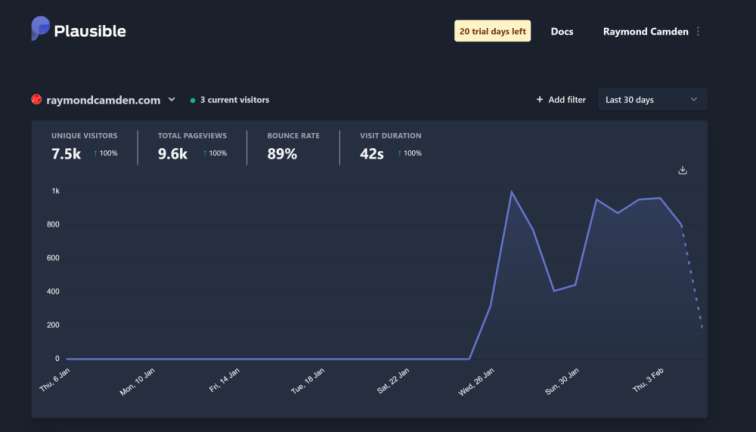Image resolution: width=756 pixels, height=432 pixels.
Task: Select the Bounce Rate 89% metric
Action: 293,148
